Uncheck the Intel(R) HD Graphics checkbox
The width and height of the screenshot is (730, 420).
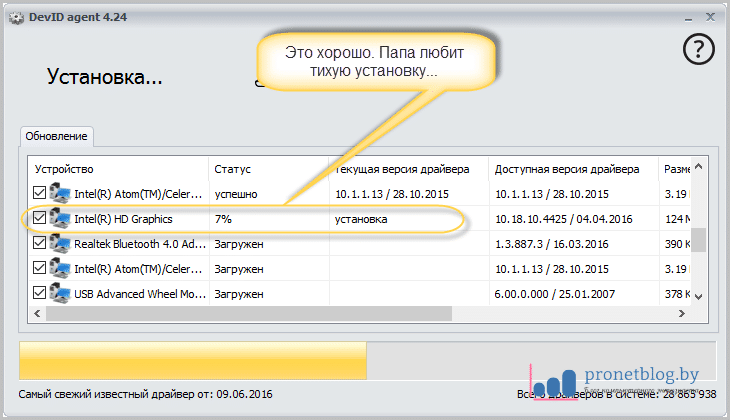pyautogui.click(x=40, y=218)
